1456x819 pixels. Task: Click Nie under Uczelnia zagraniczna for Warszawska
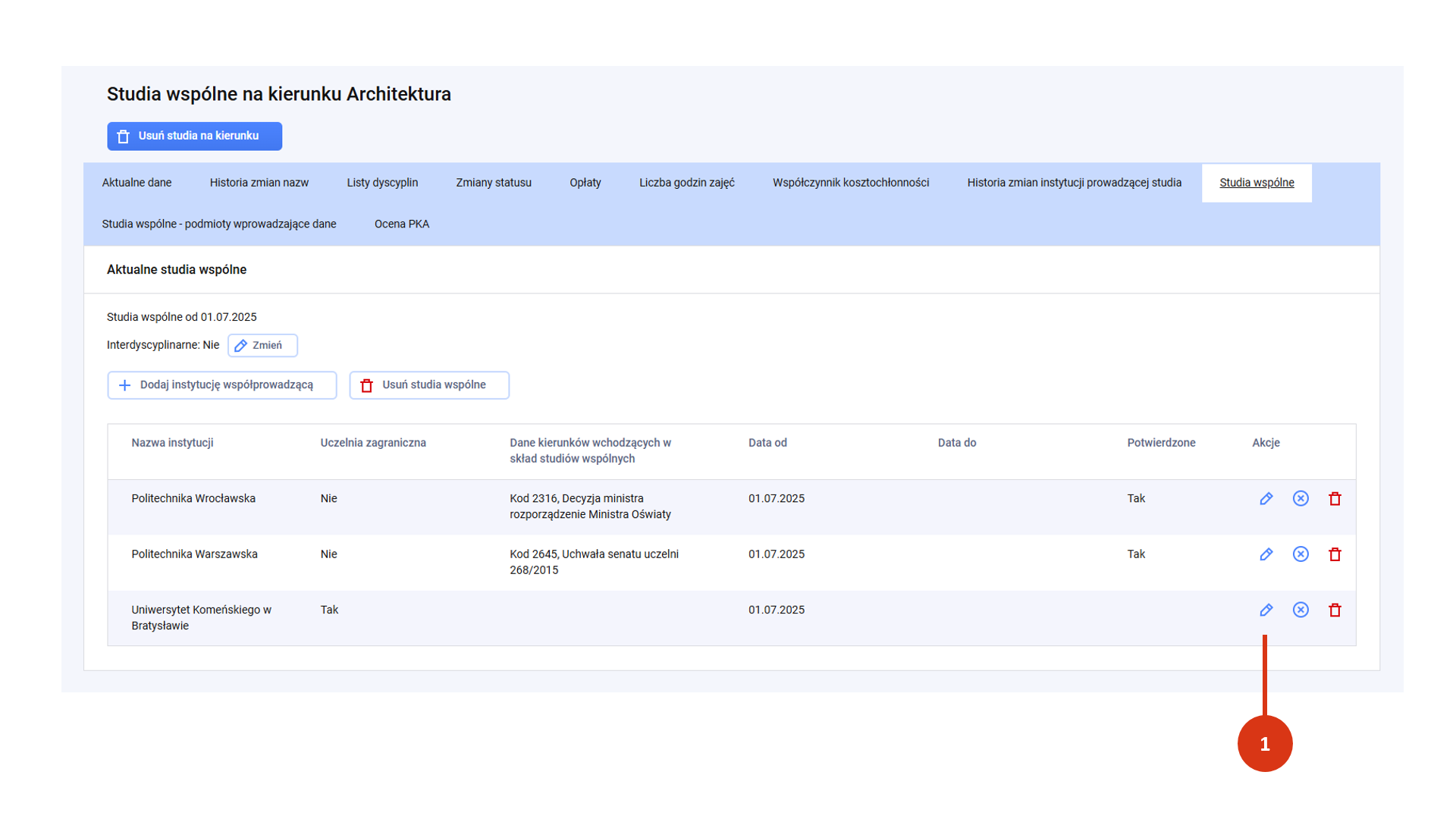coord(328,554)
